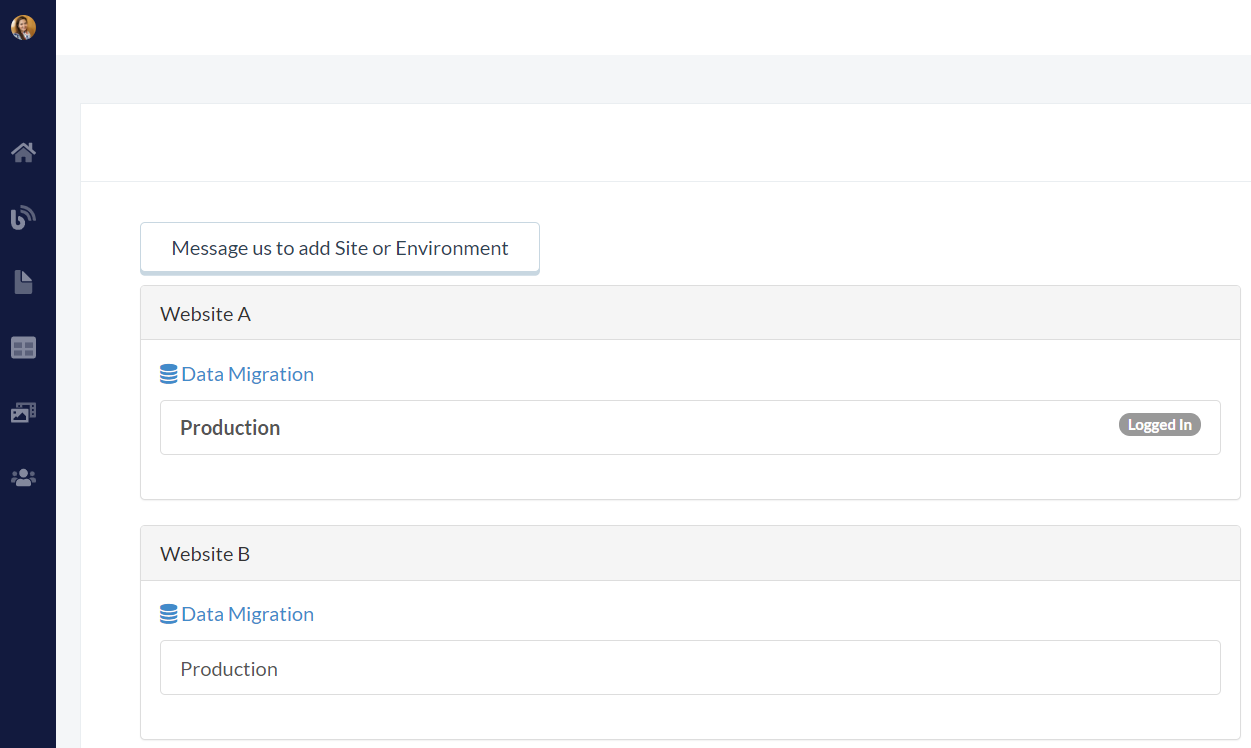Screen dimensions: 1251x748
Task: Open the Users group sidebar icon
Action: click(x=23, y=478)
